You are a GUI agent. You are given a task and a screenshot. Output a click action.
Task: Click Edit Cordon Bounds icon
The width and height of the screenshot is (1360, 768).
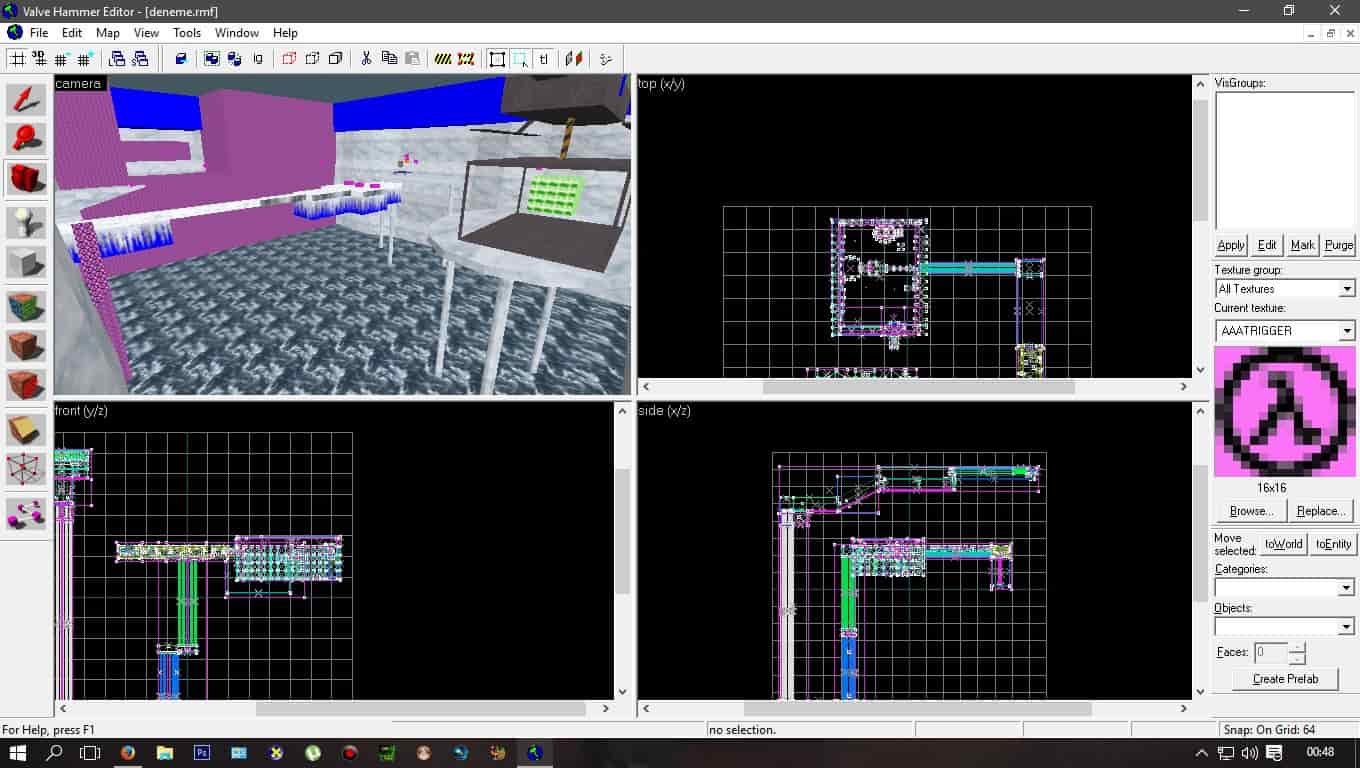466,59
